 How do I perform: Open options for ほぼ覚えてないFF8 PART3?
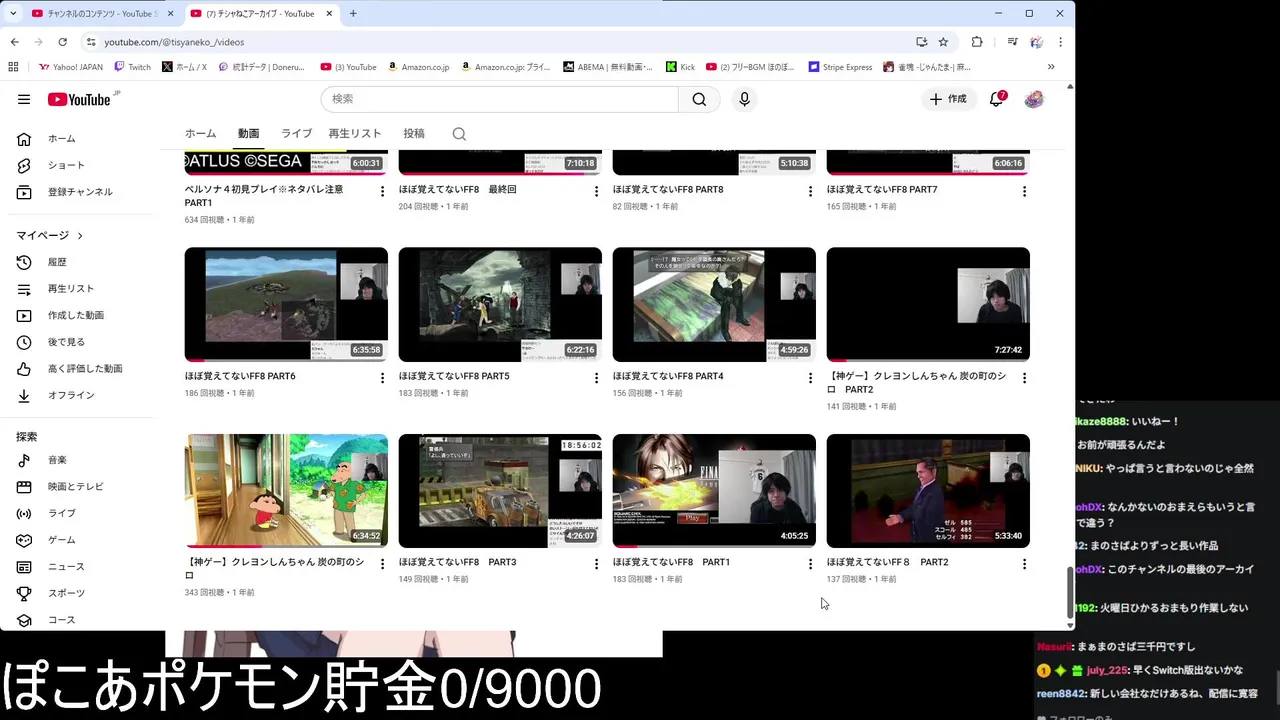[x=596, y=564]
